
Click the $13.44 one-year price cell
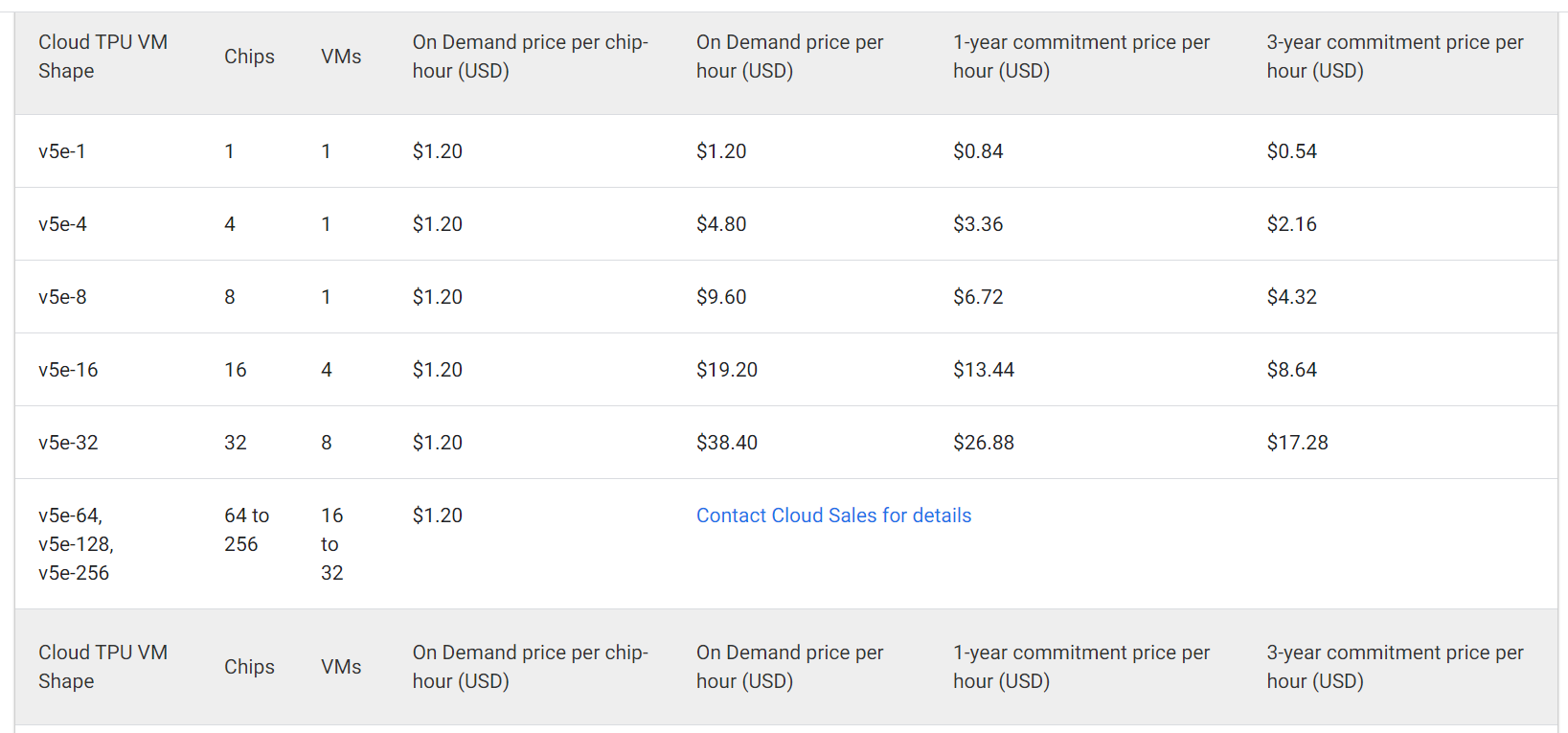984,370
